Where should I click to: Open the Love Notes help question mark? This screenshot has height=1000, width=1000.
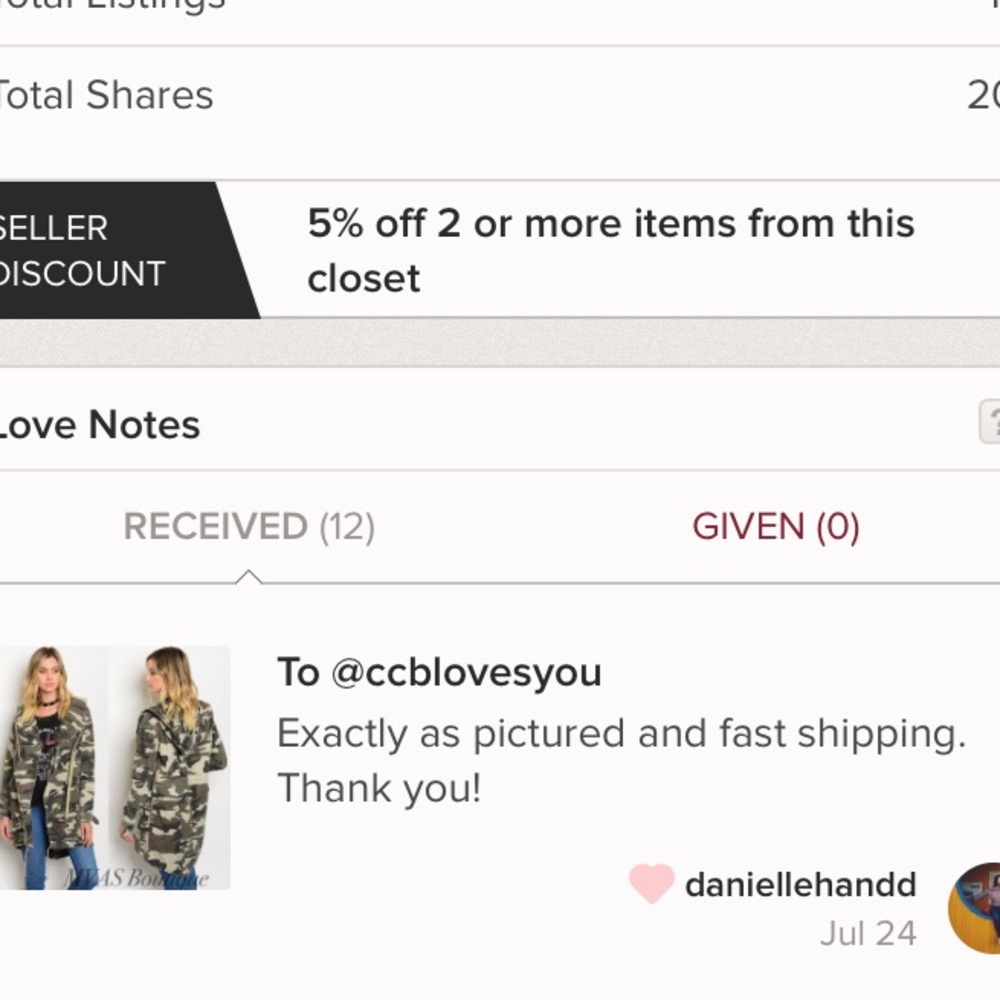click(x=989, y=421)
